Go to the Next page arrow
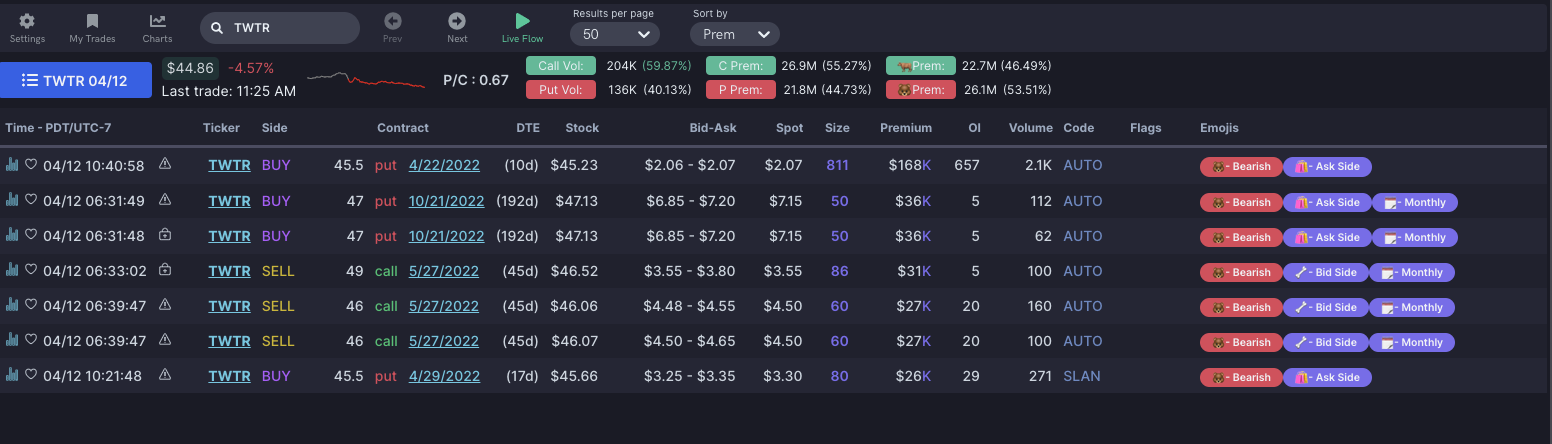This screenshot has height=444, width=1552. click(457, 21)
